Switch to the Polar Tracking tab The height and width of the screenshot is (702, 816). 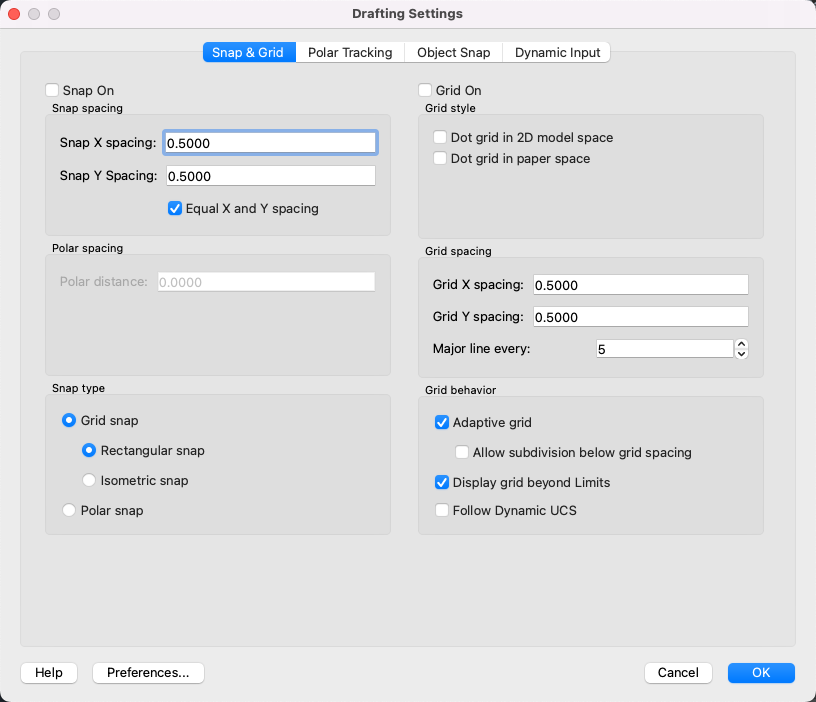point(350,52)
